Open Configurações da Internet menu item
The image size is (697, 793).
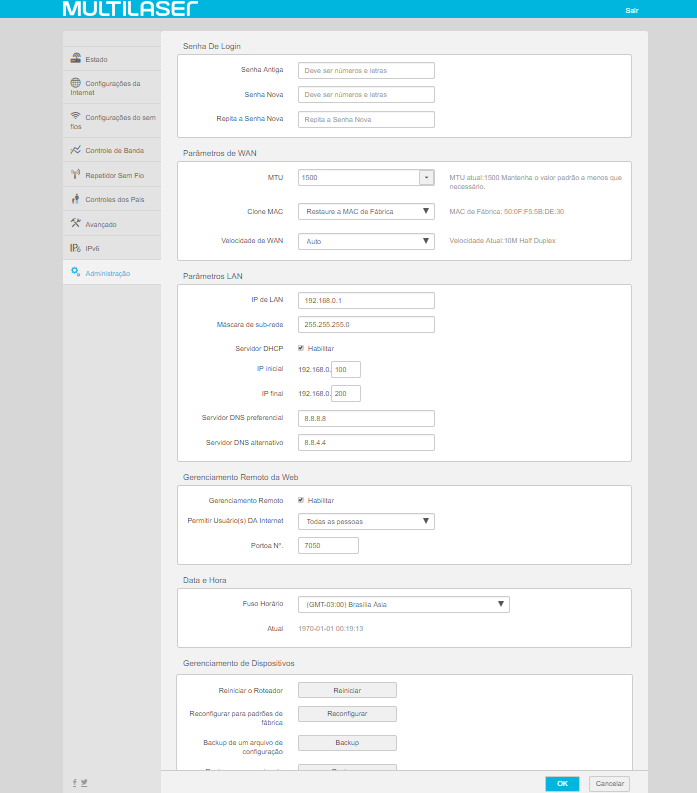click(112, 87)
